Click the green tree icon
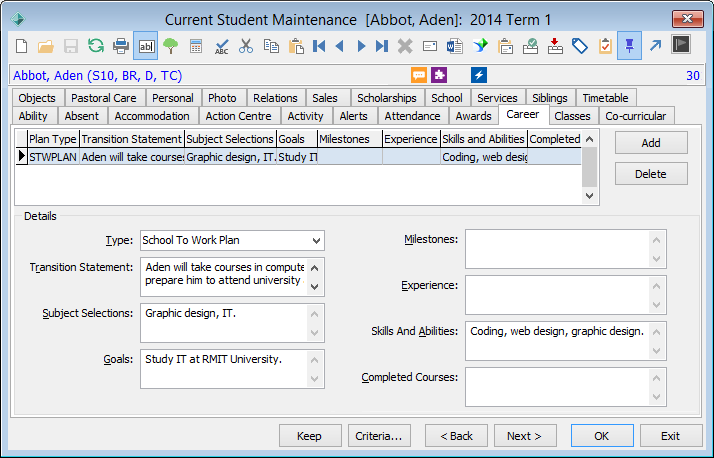 tap(171, 46)
